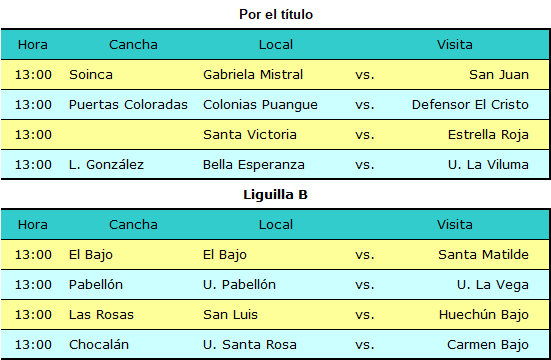Click the 'Liguilla B' heading
Viewport: 551px width, 360px height.
point(276,195)
